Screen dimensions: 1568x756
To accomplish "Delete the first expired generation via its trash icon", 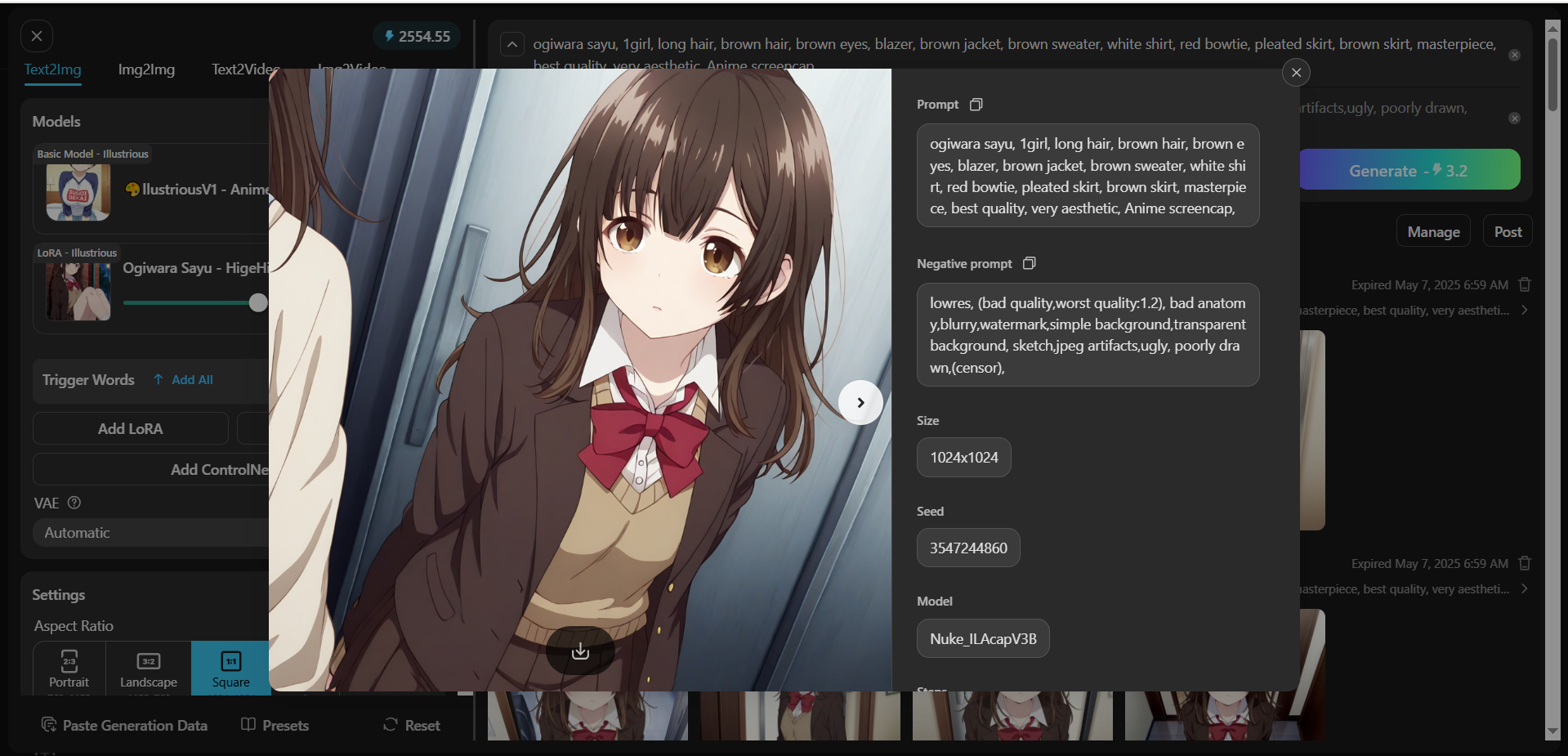I will coord(1525,284).
